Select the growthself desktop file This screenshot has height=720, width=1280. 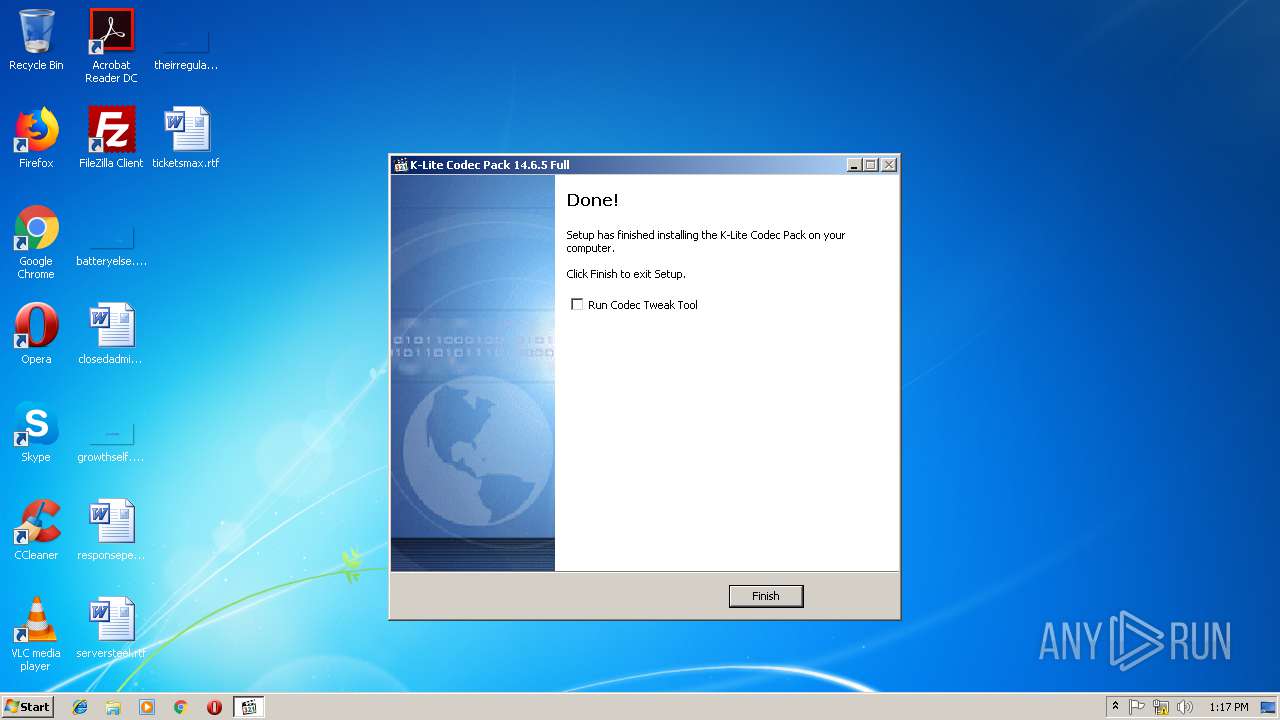111,444
